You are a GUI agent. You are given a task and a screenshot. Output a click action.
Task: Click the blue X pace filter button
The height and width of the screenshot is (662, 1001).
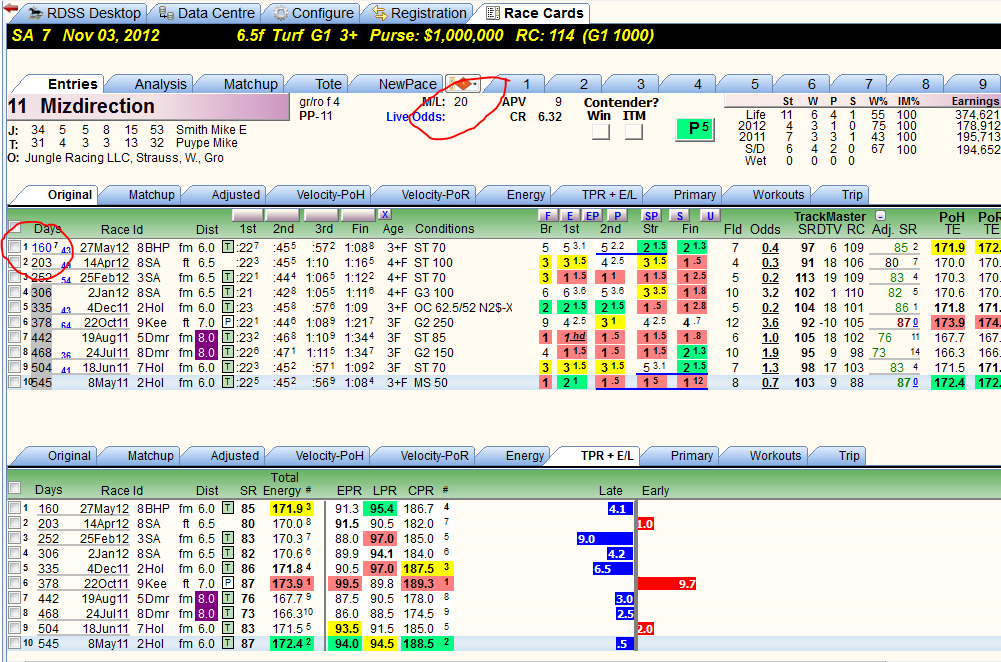click(x=384, y=214)
